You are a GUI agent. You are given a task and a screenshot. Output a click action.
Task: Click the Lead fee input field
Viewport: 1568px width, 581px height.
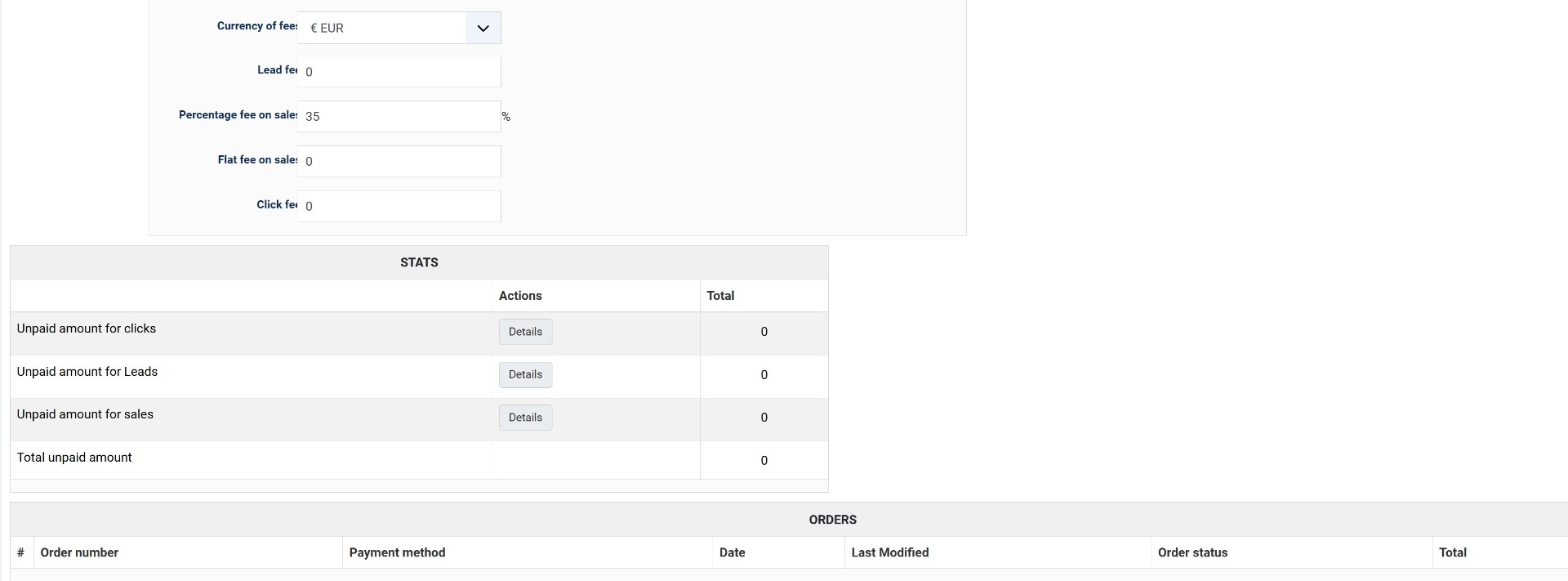coord(399,72)
